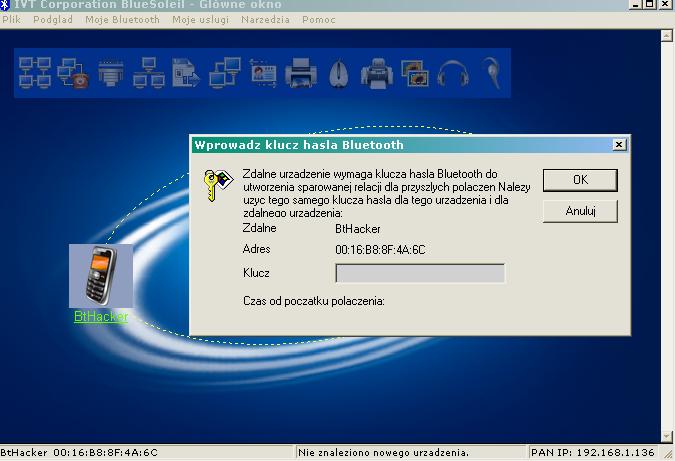Click the key icon in the passkey dialog
The height and width of the screenshot is (461, 675).
pos(218,185)
